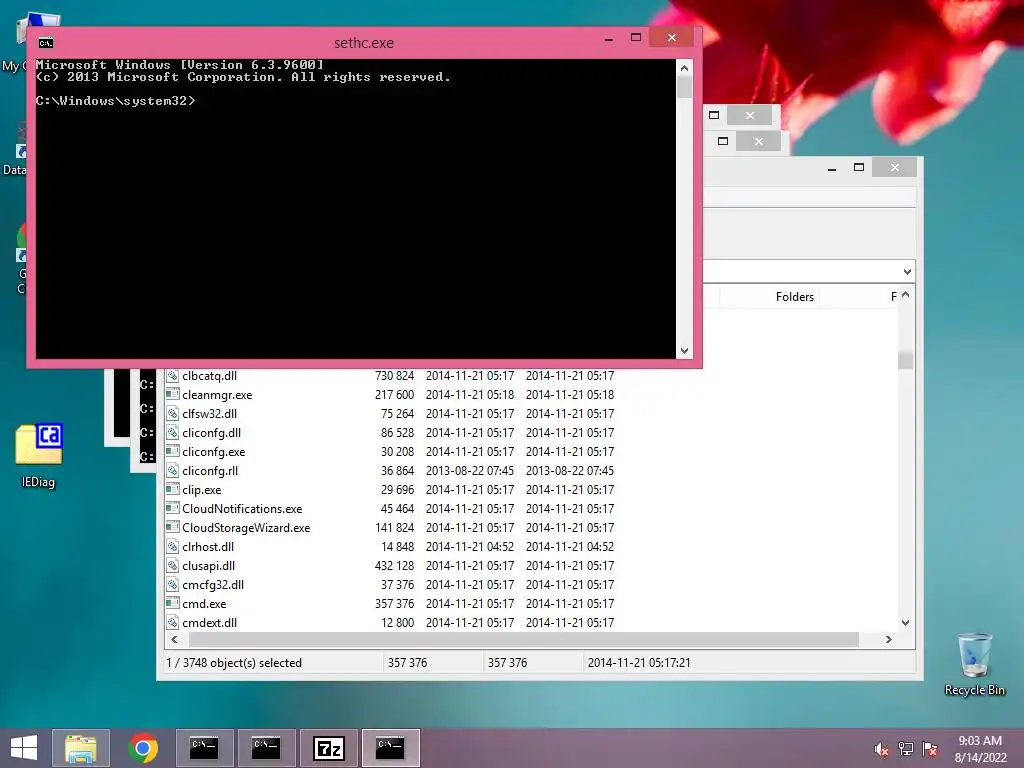Open the Recycle Bin desktop icon
The width and height of the screenshot is (1024, 768).
(974, 664)
